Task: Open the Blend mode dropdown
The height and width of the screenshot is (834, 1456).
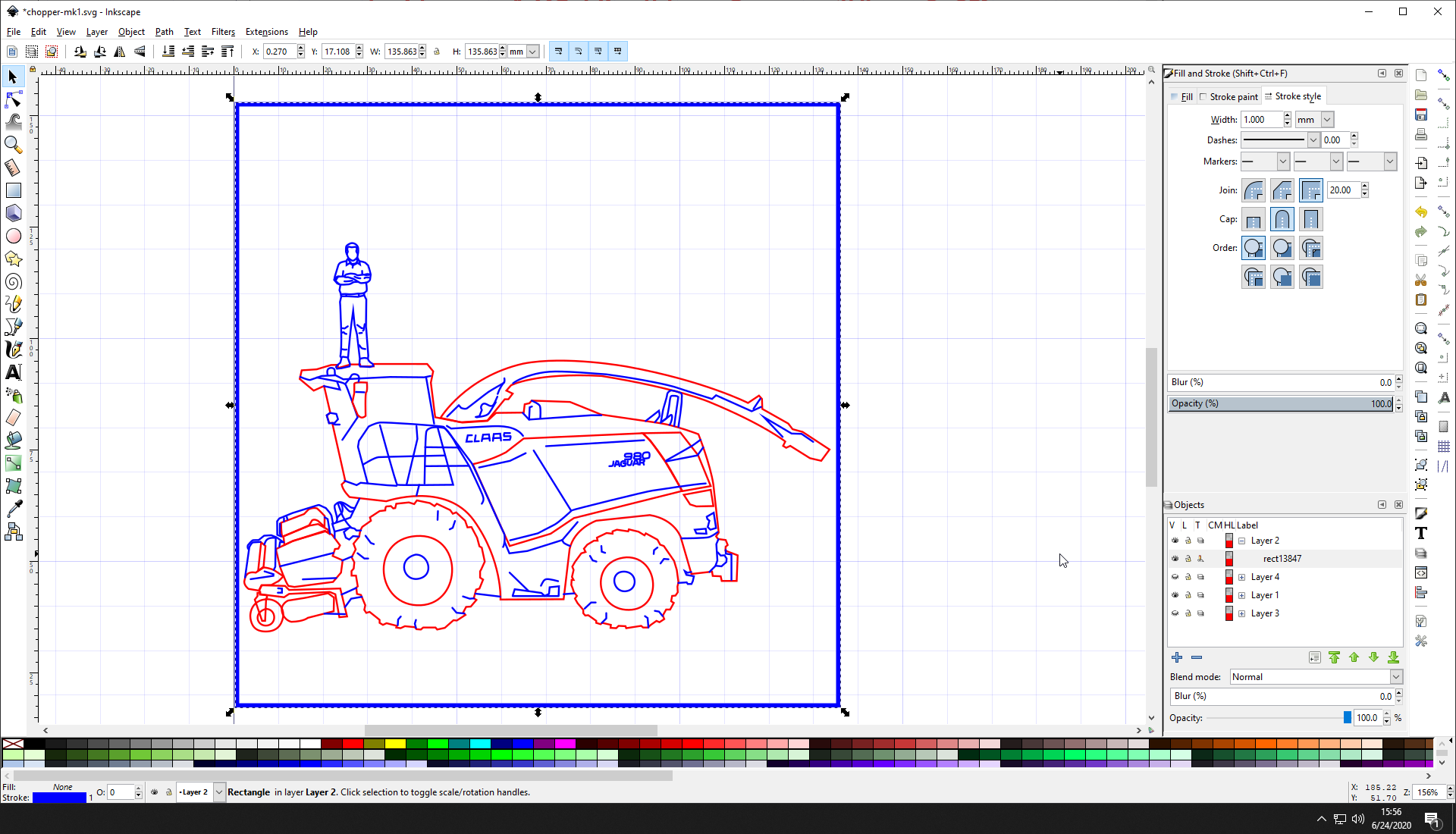Action: tap(1395, 677)
